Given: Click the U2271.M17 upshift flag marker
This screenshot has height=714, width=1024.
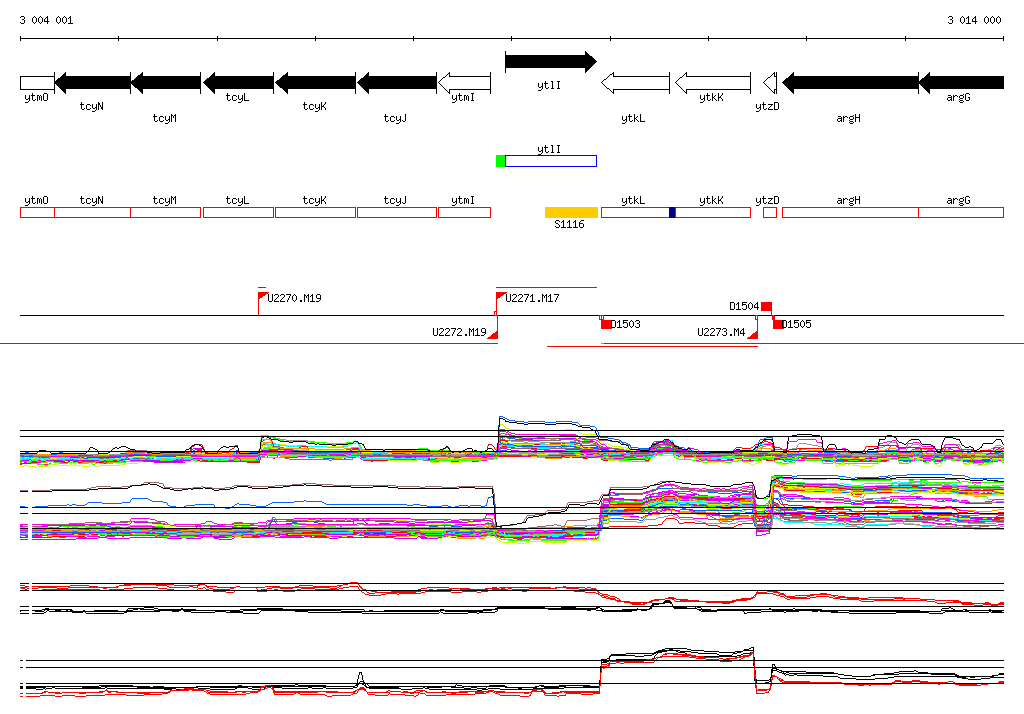Looking at the screenshot, I should point(500,297).
